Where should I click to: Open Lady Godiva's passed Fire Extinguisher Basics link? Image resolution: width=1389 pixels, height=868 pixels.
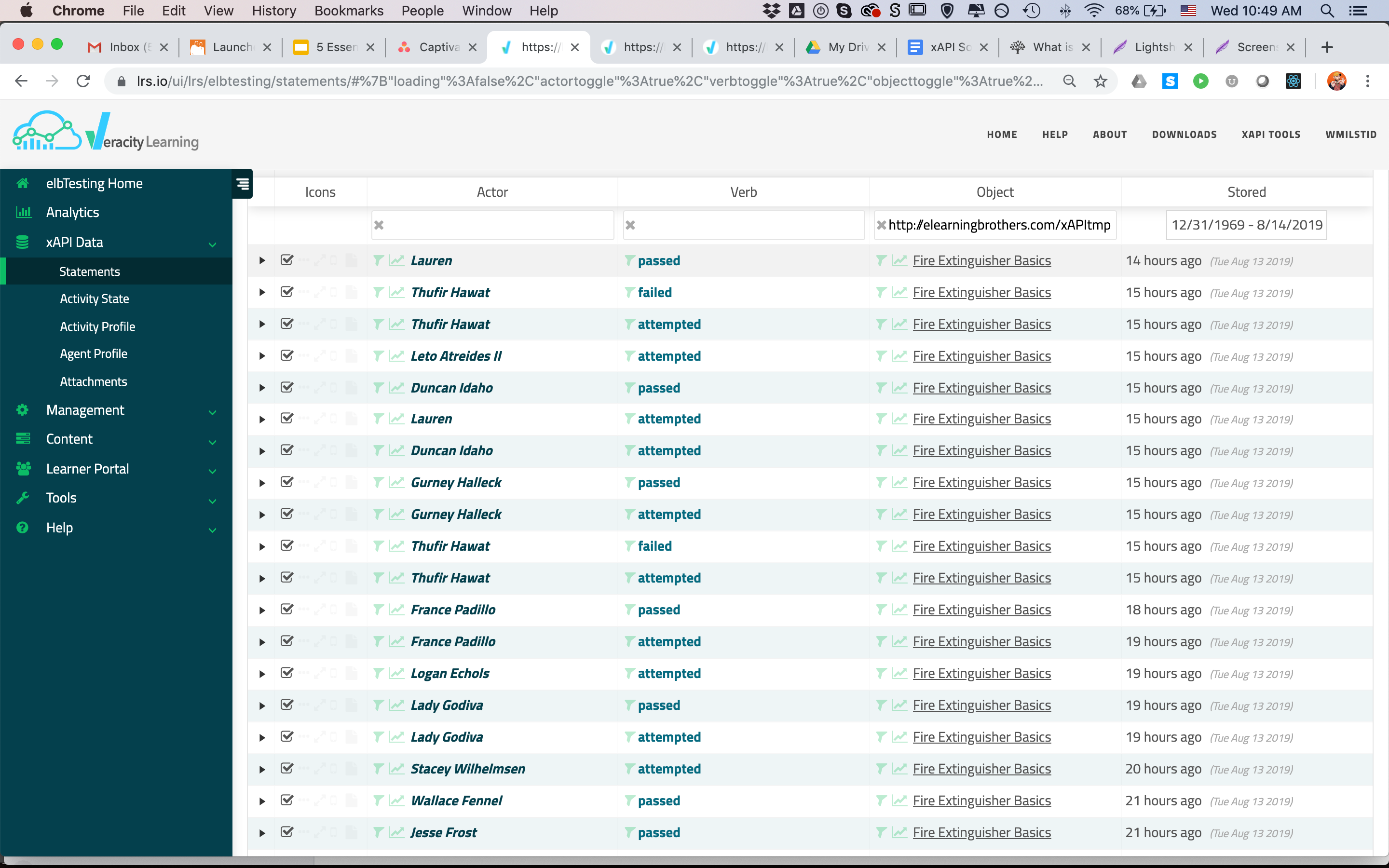click(981, 705)
